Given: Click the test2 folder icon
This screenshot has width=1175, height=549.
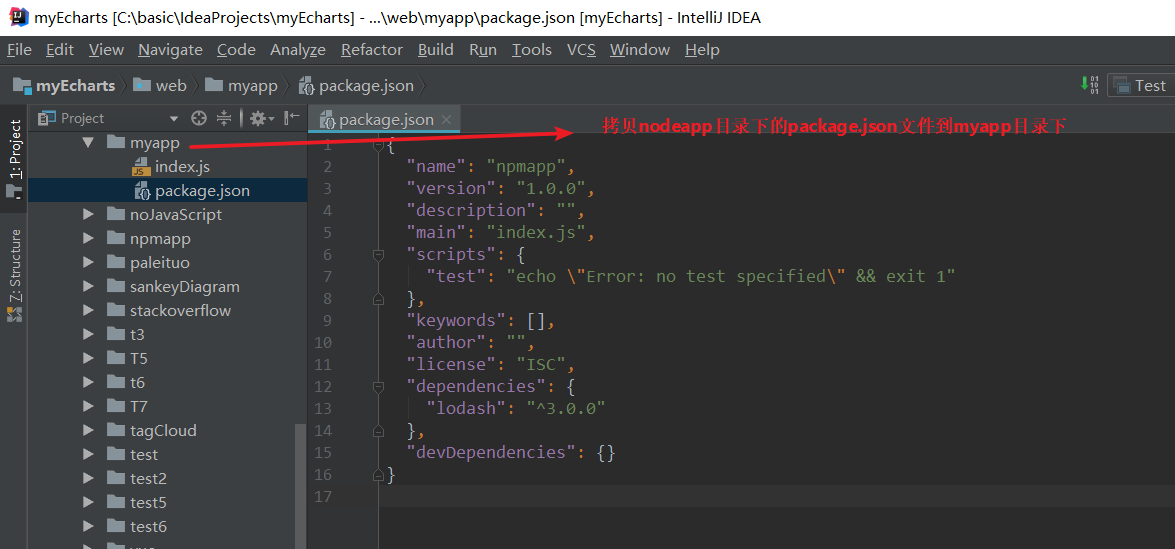Looking at the screenshot, I should coord(115,478).
